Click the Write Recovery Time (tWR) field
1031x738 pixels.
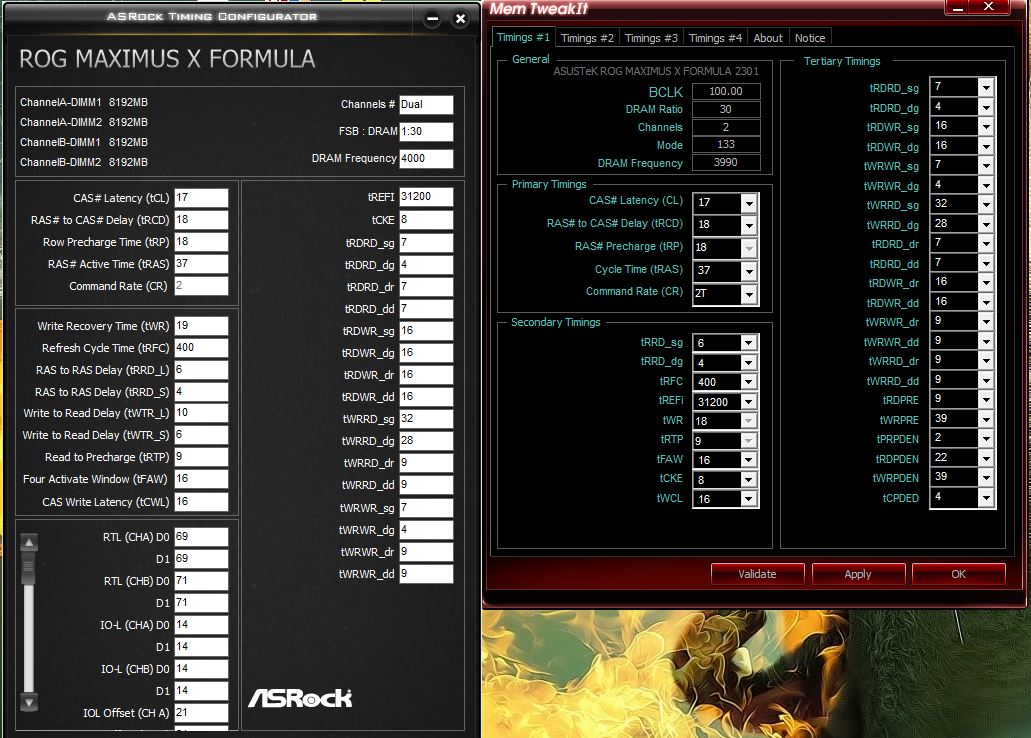pyautogui.click(x=201, y=326)
